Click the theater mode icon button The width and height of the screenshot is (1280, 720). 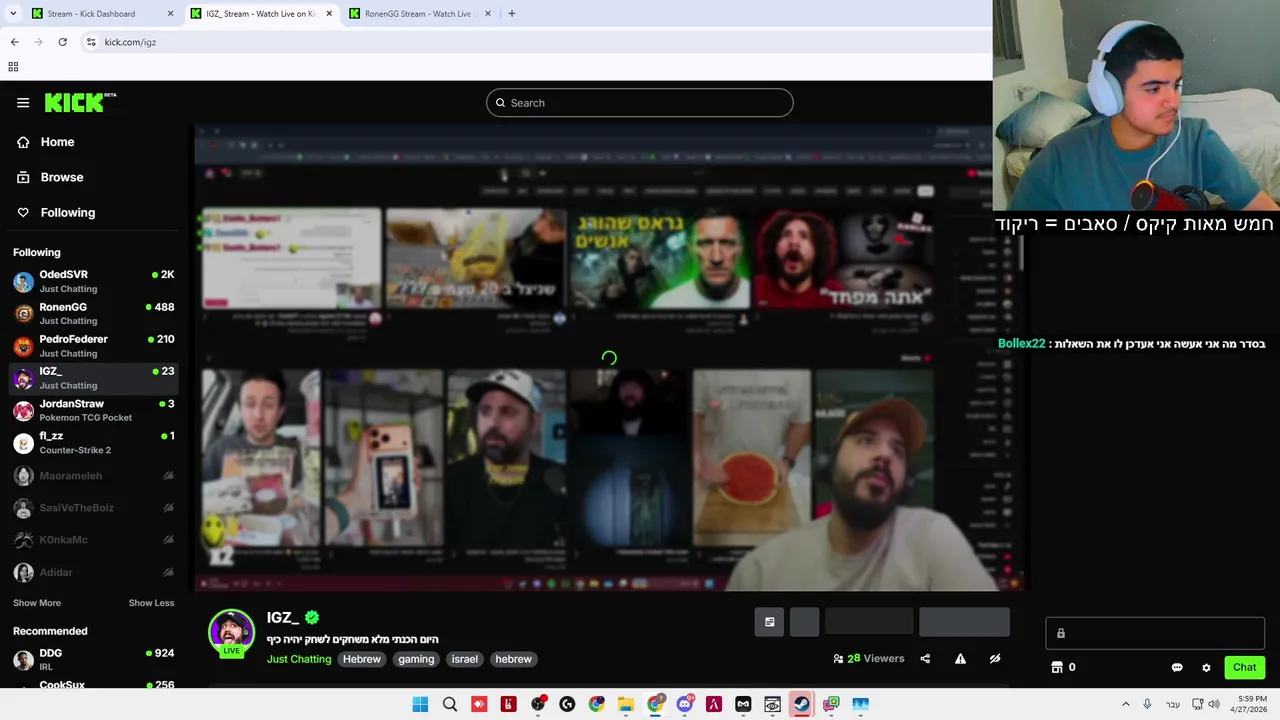769,622
